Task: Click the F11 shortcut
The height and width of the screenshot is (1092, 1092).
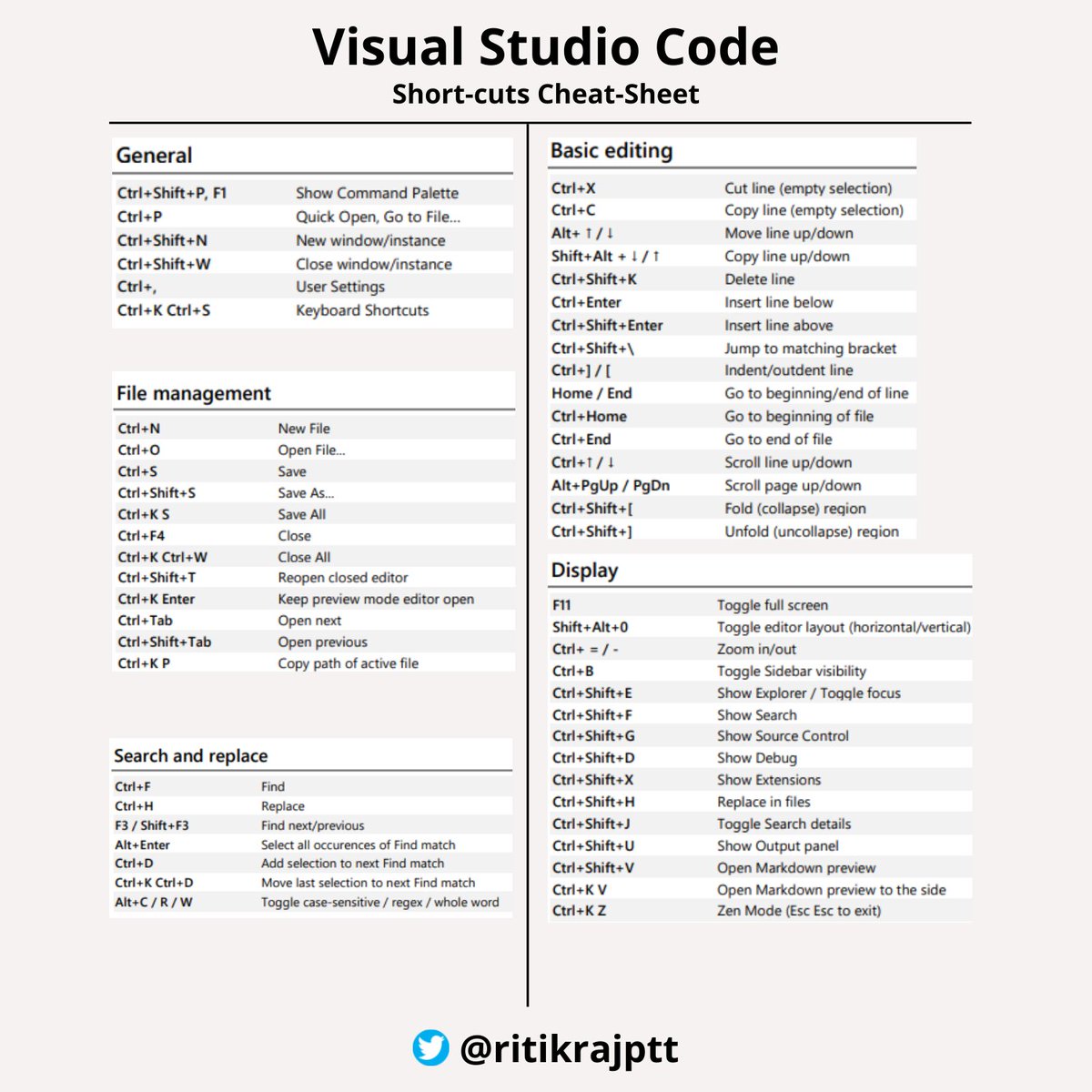Action: (561, 605)
